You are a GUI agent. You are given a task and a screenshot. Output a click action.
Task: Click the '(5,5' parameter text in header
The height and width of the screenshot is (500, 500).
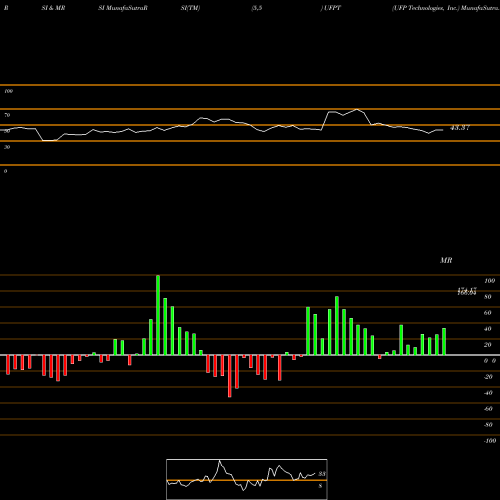(257, 8)
